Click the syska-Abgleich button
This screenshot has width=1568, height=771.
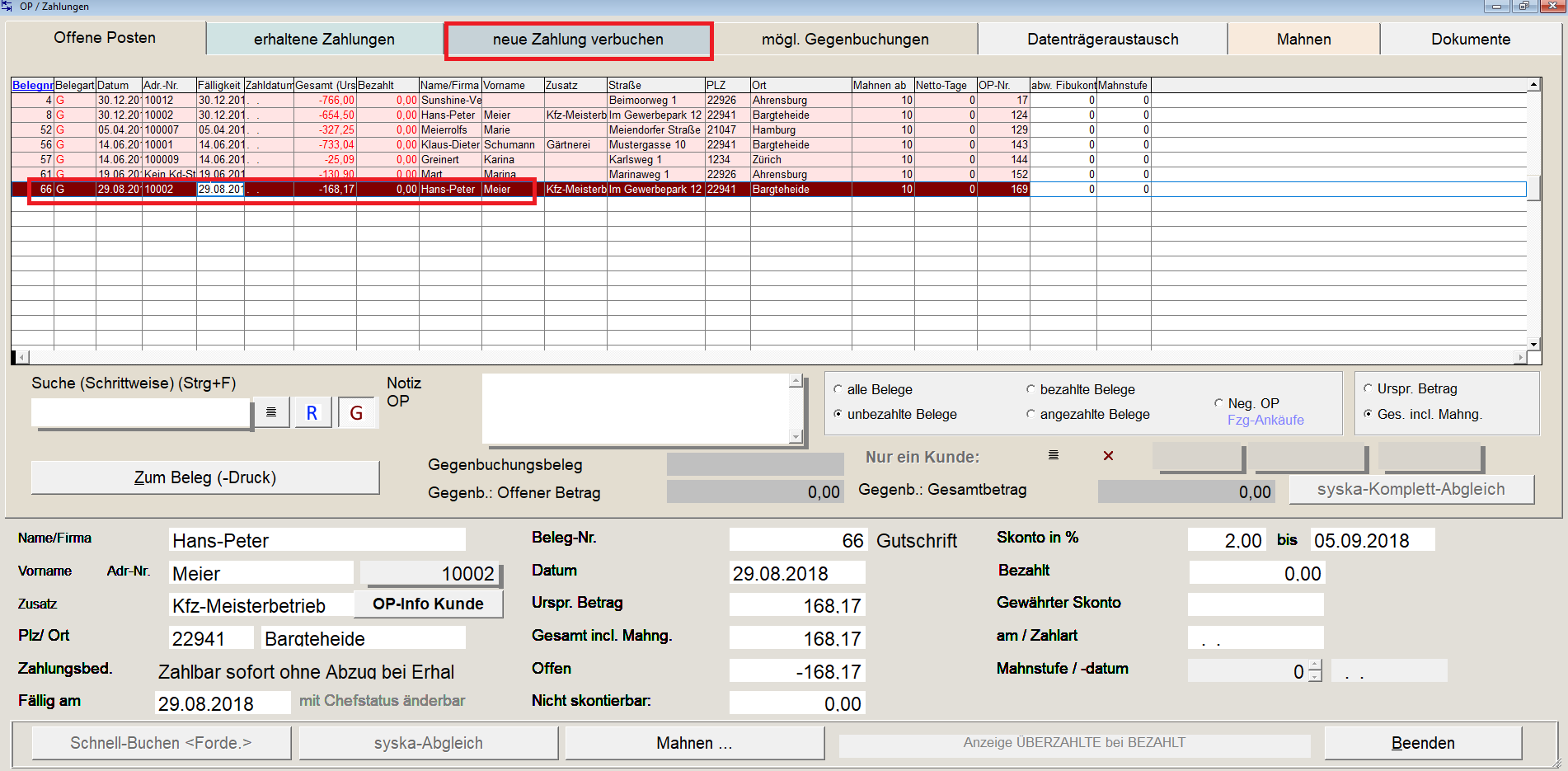tap(428, 743)
